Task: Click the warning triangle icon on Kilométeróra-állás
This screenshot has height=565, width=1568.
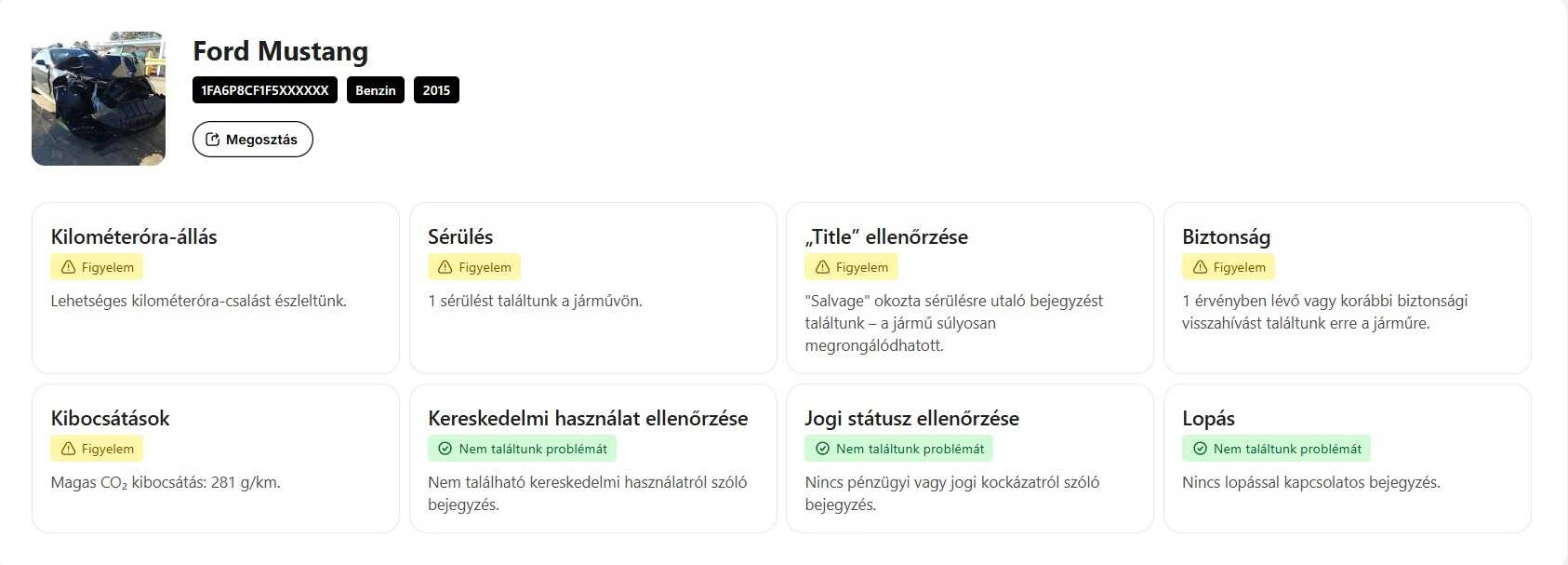Action: click(66, 267)
